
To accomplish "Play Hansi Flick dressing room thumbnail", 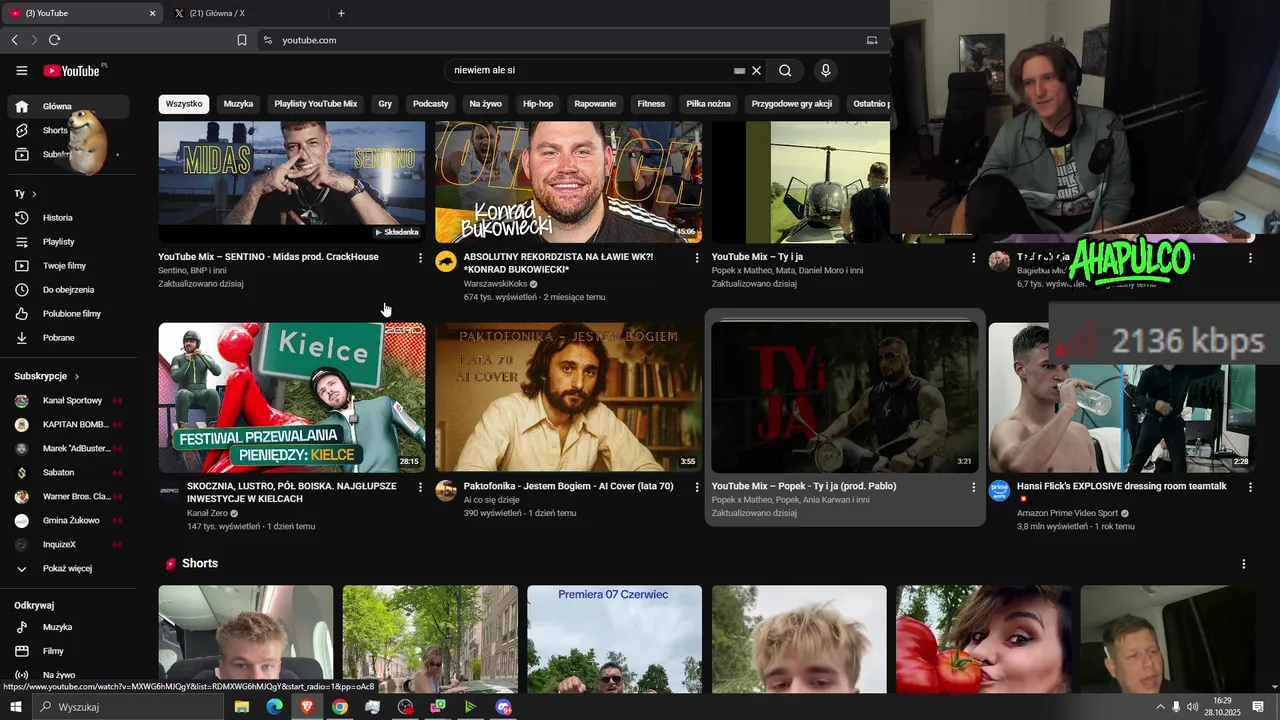I will [x=1122, y=397].
